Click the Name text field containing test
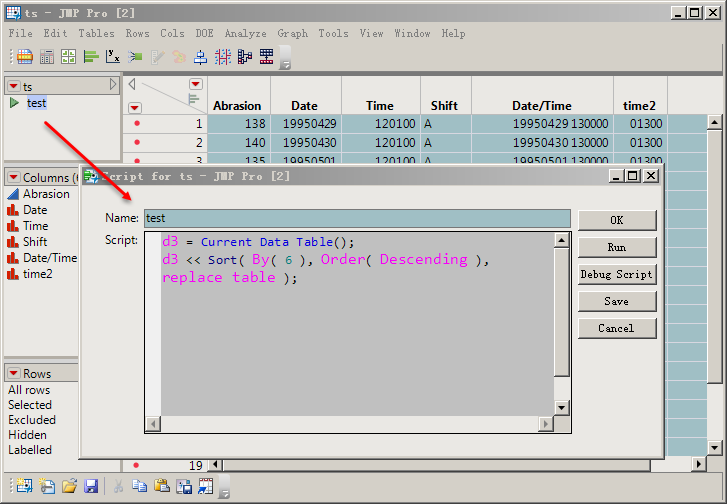This screenshot has height=504, width=727. tap(357, 218)
